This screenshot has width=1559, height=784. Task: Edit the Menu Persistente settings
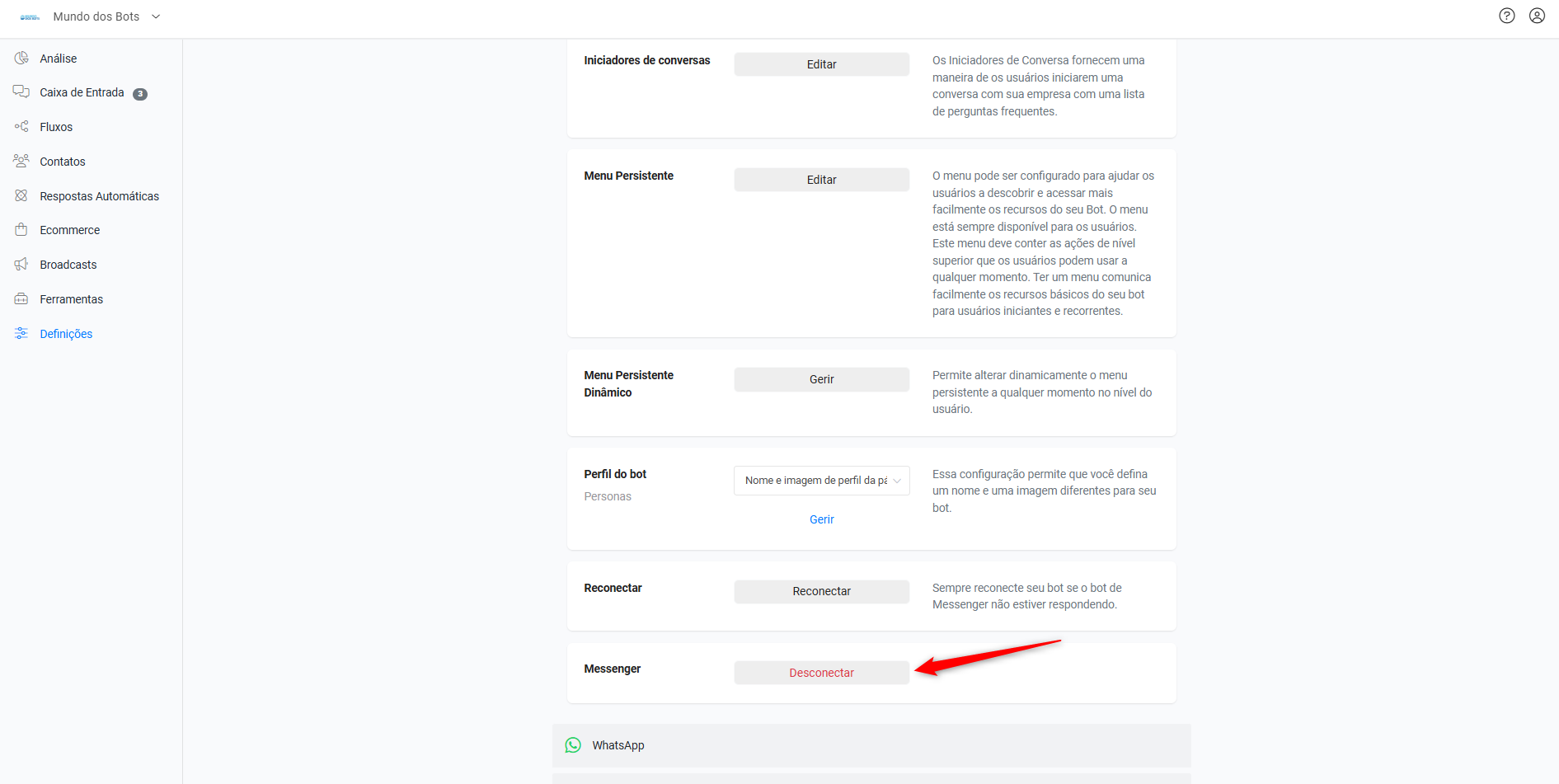(x=822, y=180)
